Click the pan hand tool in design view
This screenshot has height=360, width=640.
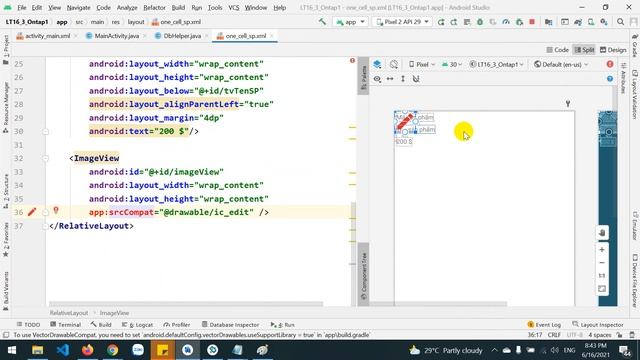pos(602,233)
